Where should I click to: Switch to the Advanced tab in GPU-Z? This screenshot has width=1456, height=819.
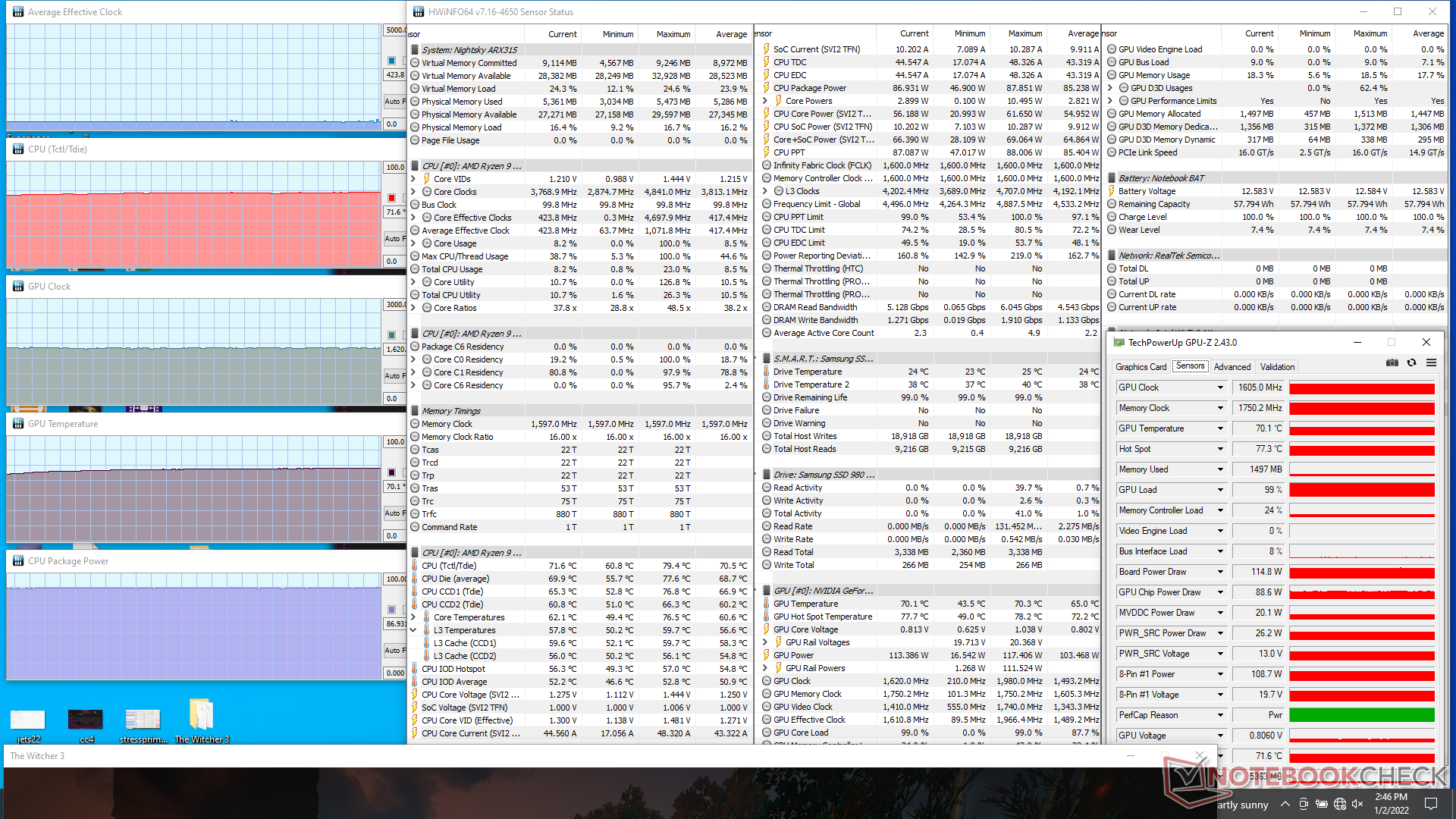[1232, 366]
